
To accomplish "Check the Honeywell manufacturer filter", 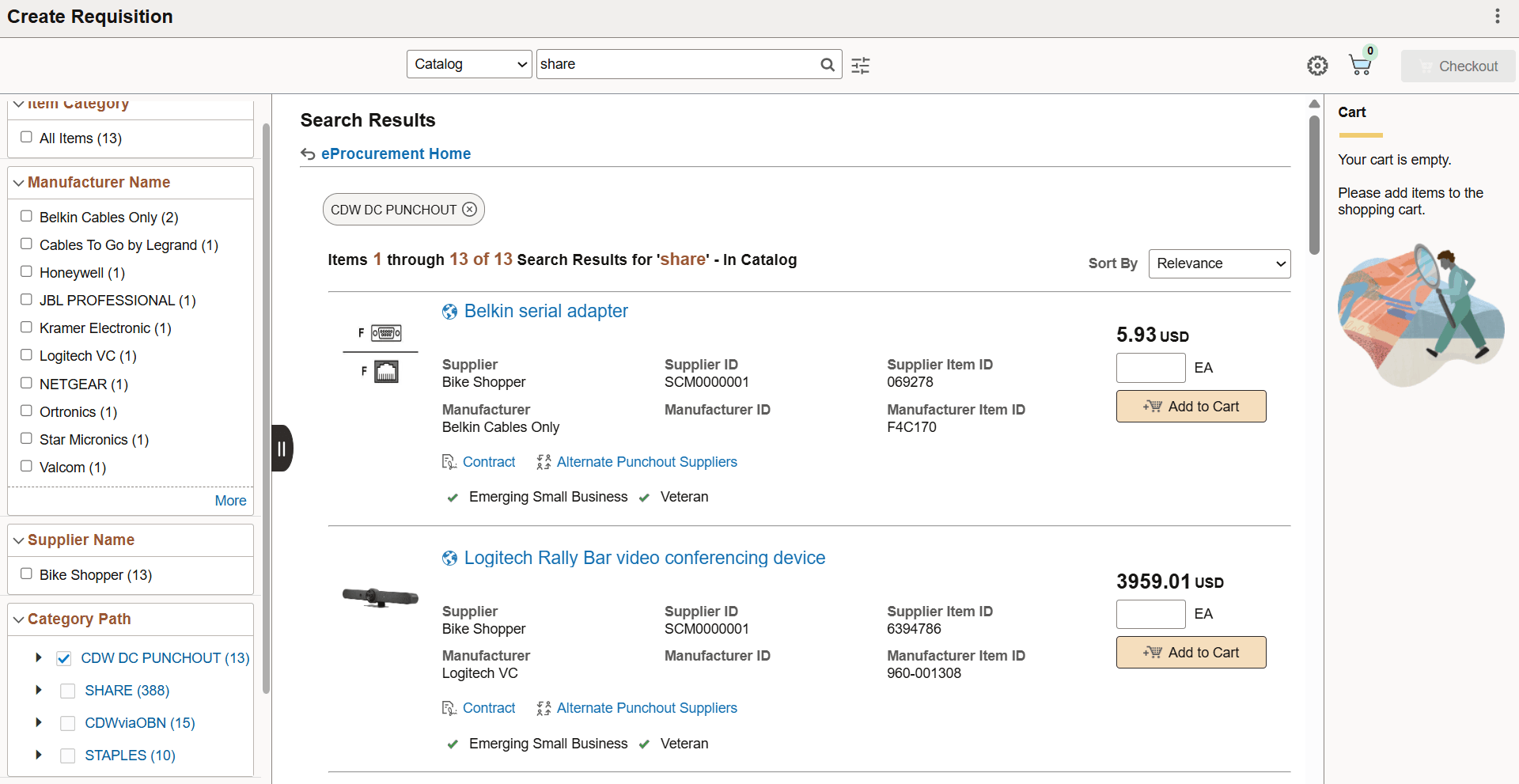I will tap(26, 271).
